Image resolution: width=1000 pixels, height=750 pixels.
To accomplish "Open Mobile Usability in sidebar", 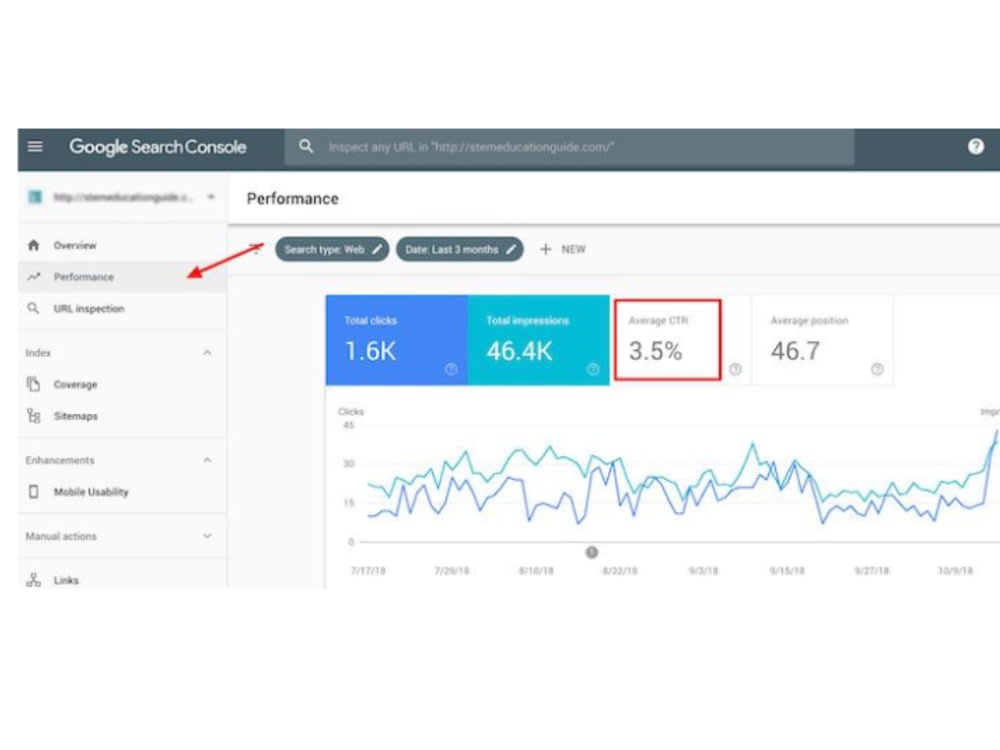I will [x=122, y=492].
